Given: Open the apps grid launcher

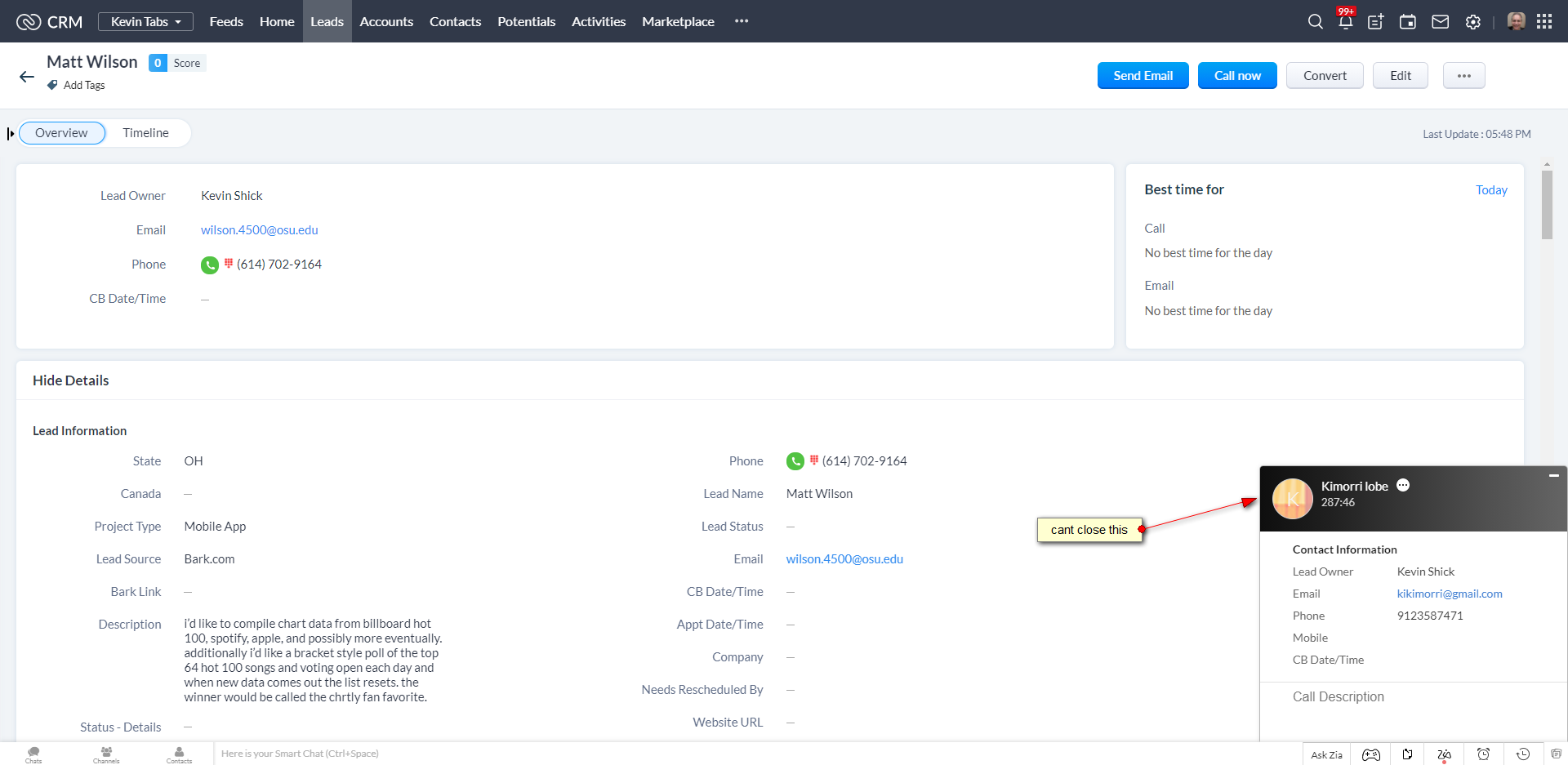Looking at the screenshot, I should click(x=1544, y=22).
